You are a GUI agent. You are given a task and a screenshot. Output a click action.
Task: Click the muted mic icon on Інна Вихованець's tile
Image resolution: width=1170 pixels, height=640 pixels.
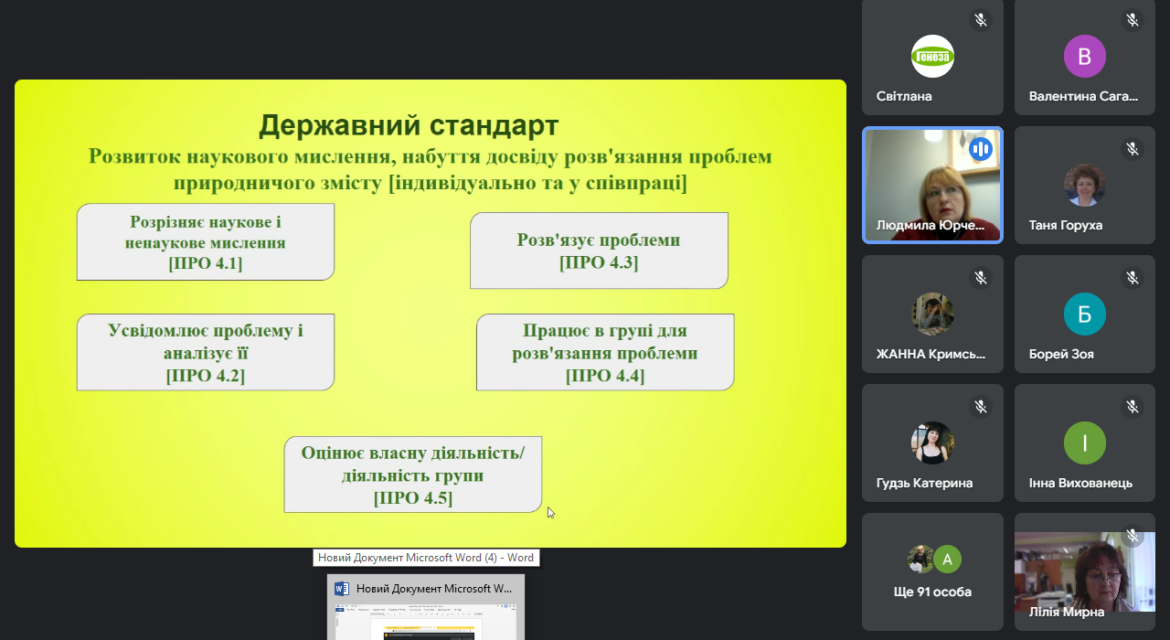pos(1132,407)
